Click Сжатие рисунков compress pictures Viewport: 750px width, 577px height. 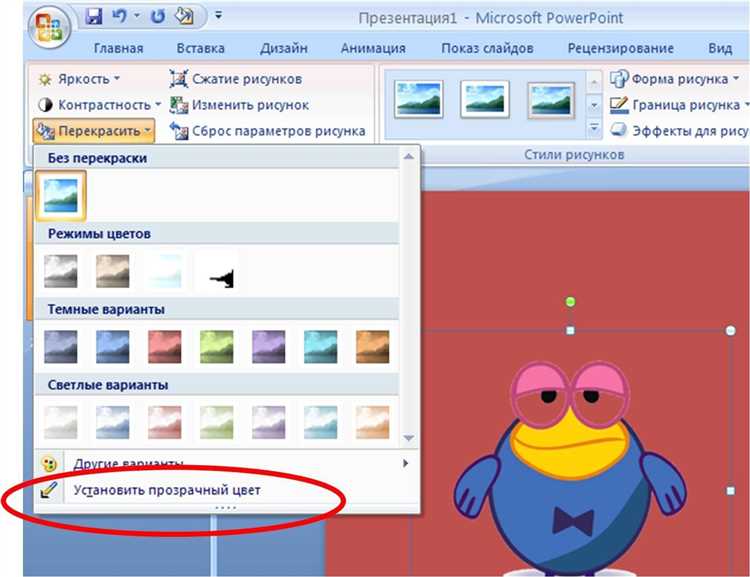(x=236, y=79)
